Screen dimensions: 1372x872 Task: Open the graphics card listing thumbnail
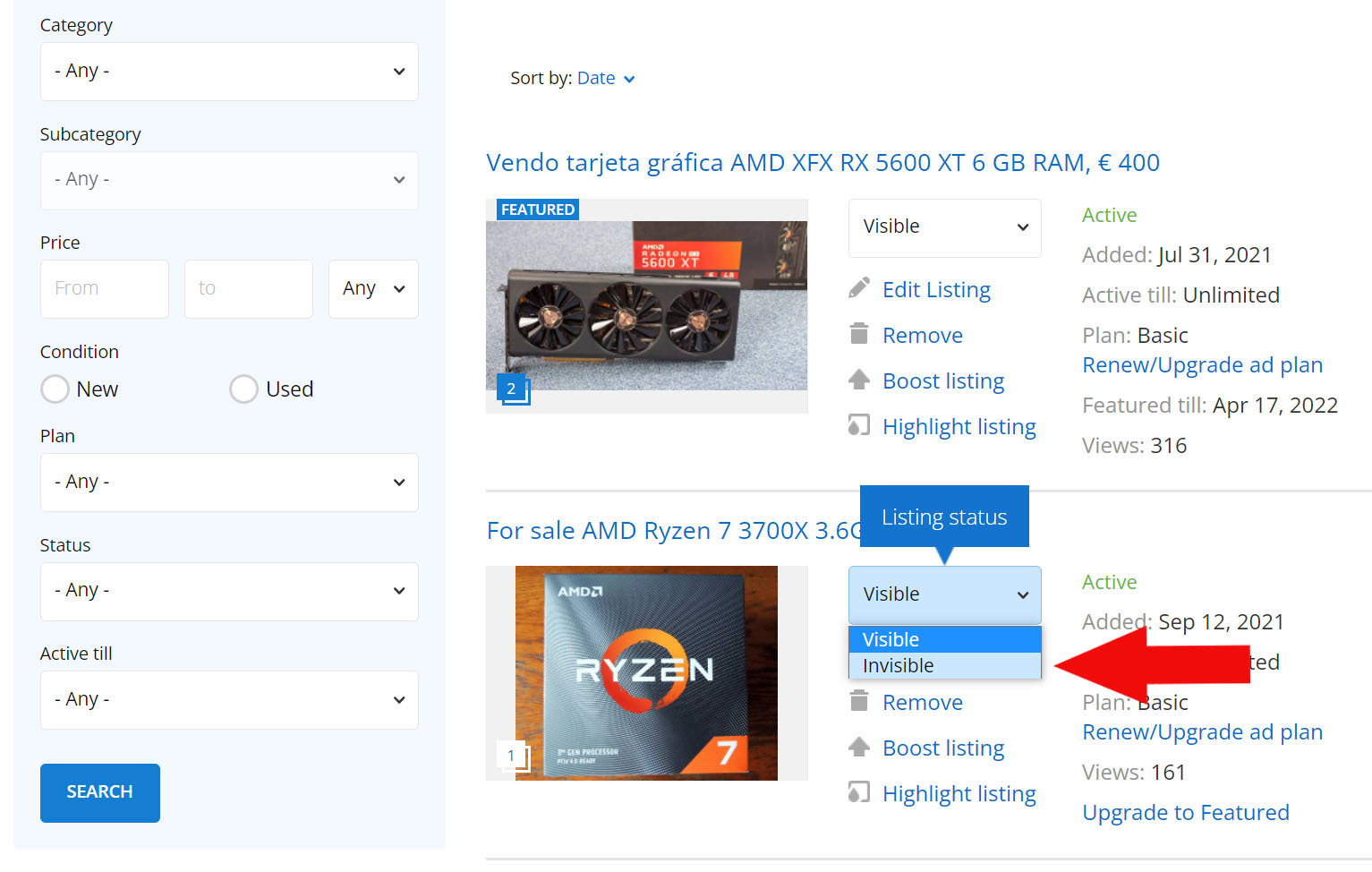pyautogui.click(x=646, y=306)
